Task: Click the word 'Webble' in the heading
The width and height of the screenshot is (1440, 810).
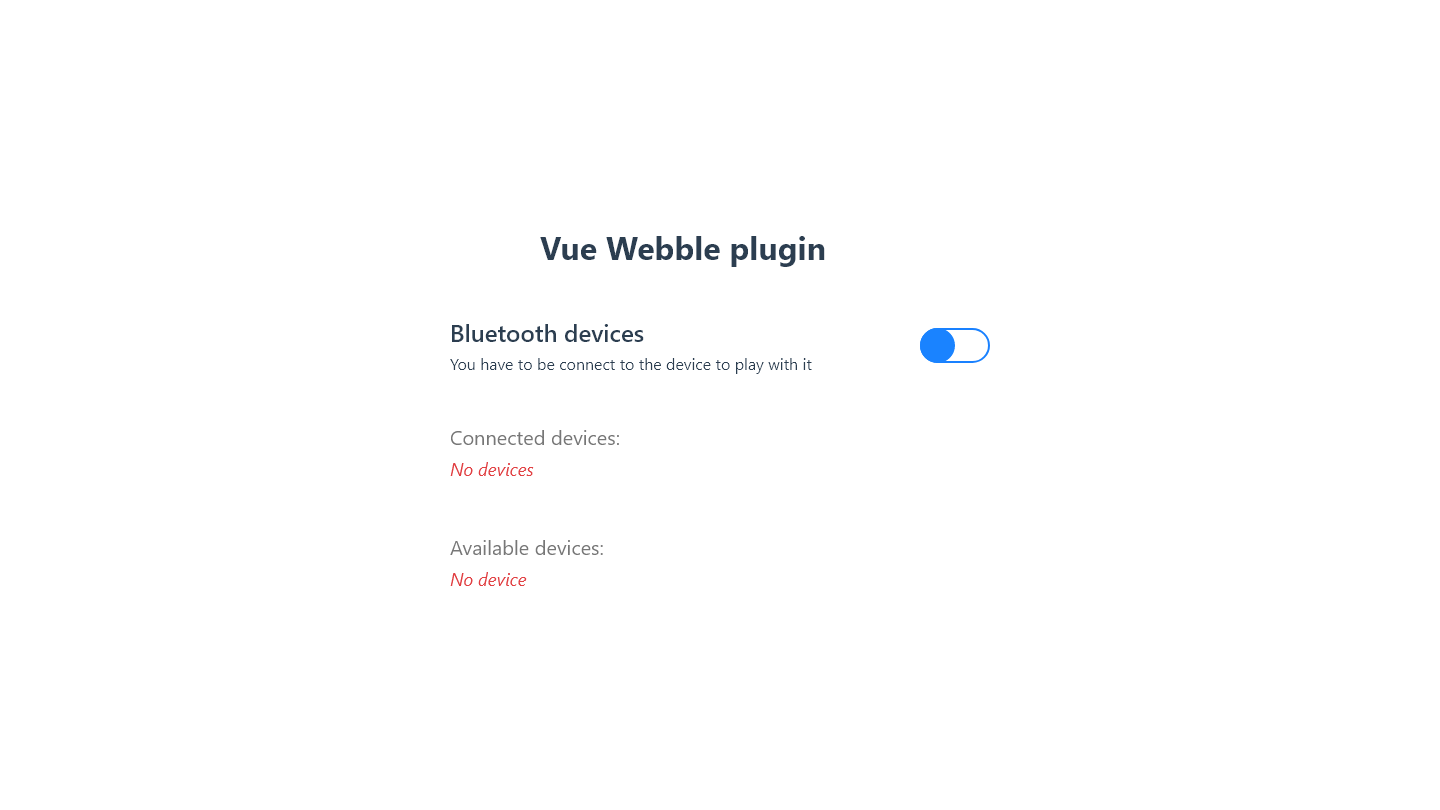Action: click(x=663, y=249)
